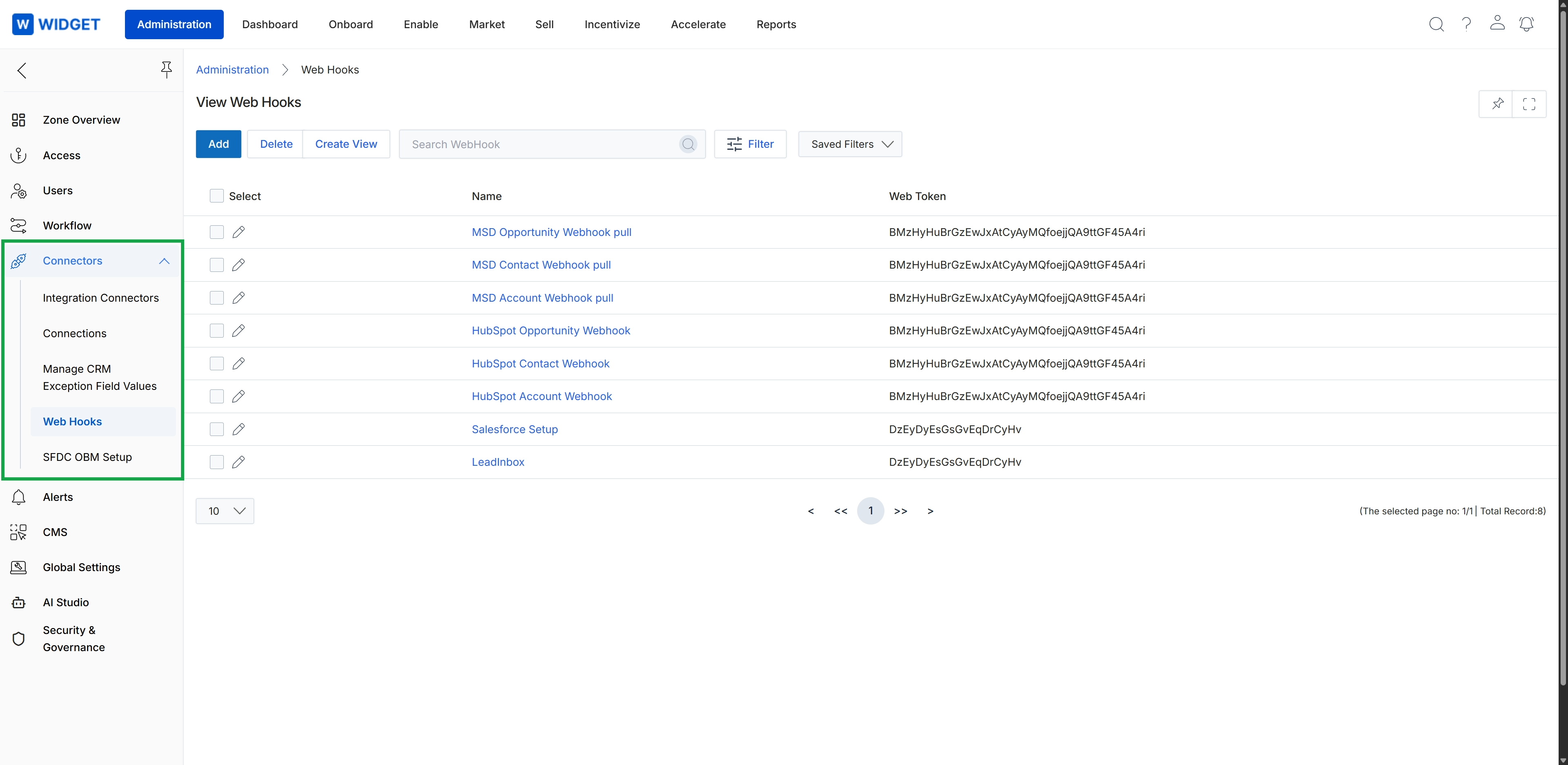Click the Delete button
1568x765 pixels.
(x=276, y=144)
